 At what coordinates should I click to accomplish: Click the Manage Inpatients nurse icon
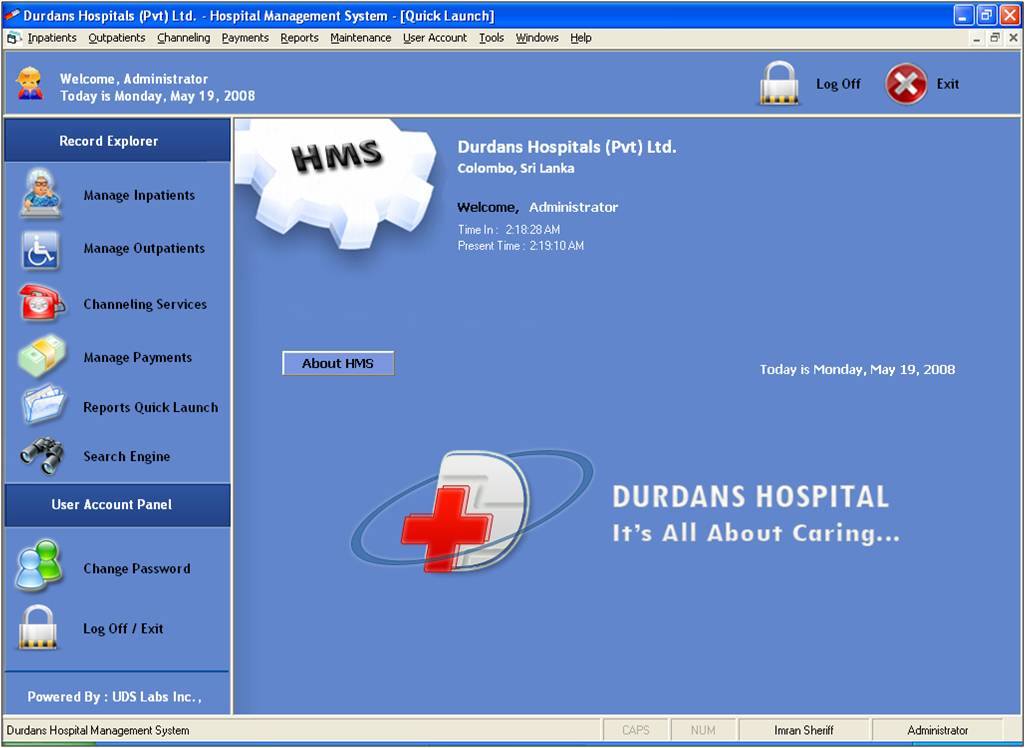pyautogui.click(x=41, y=194)
